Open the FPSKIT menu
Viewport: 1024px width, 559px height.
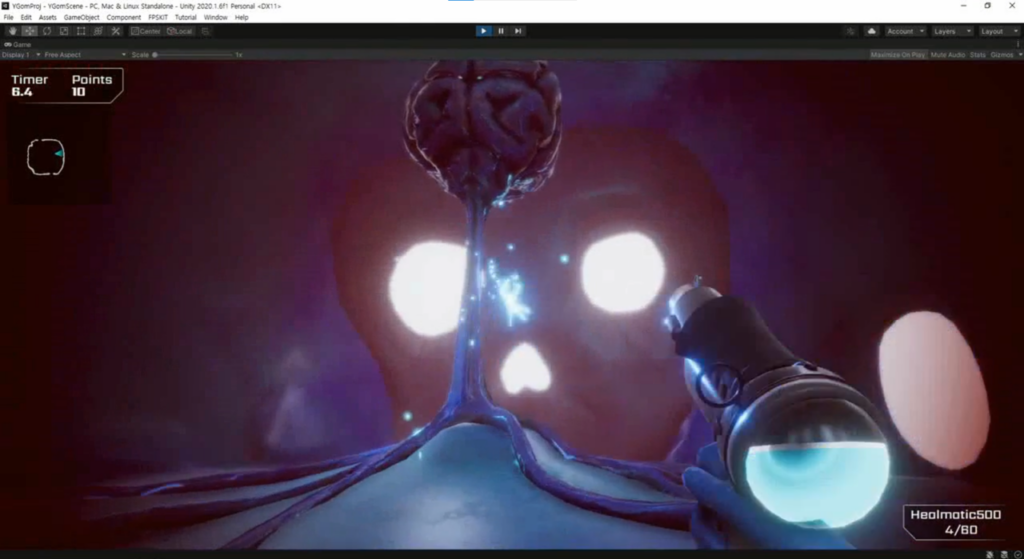click(x=158, y=18)
